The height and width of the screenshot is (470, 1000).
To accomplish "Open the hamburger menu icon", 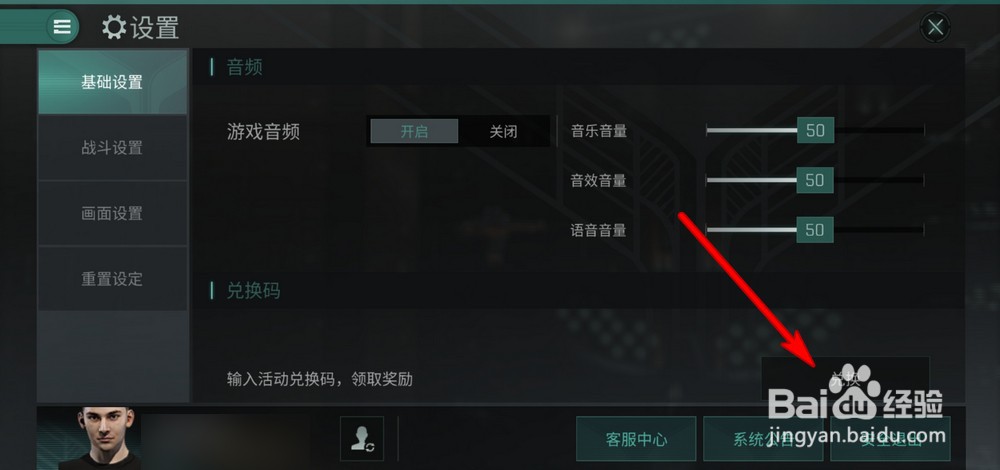I will tap(62, 27).
